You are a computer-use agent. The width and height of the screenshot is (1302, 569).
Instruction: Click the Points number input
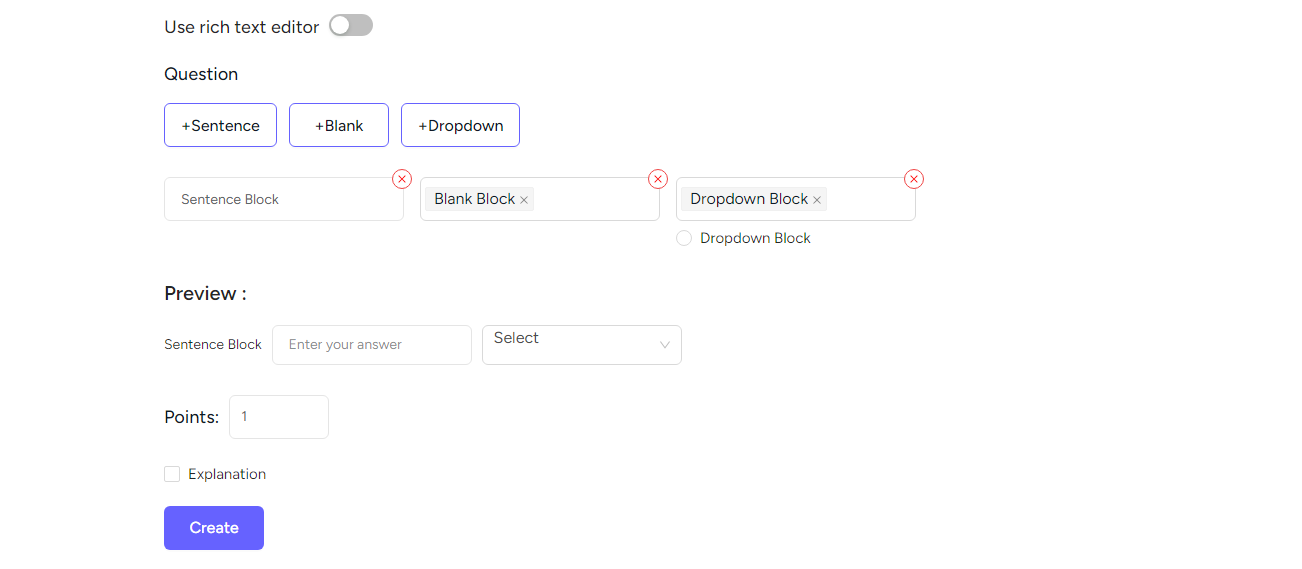279,417
